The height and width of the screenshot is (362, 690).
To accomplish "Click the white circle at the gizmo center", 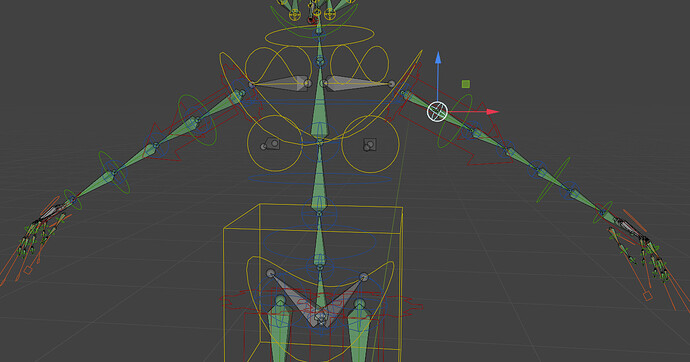I will (x=437, y=111).
